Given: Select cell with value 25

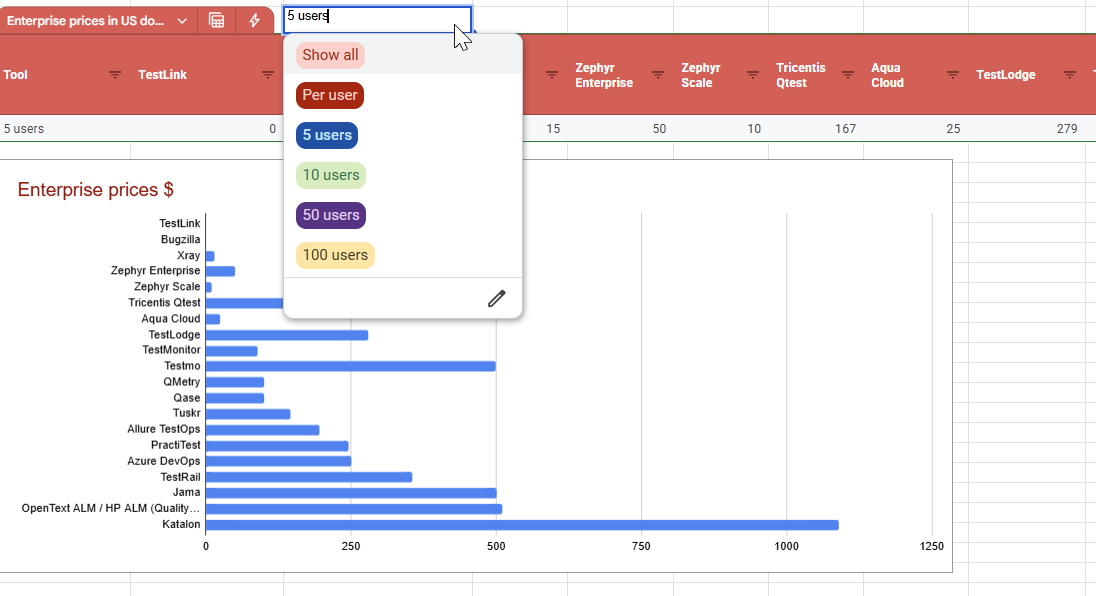Looking at the screenshot, I should click(x=953, y=129).
